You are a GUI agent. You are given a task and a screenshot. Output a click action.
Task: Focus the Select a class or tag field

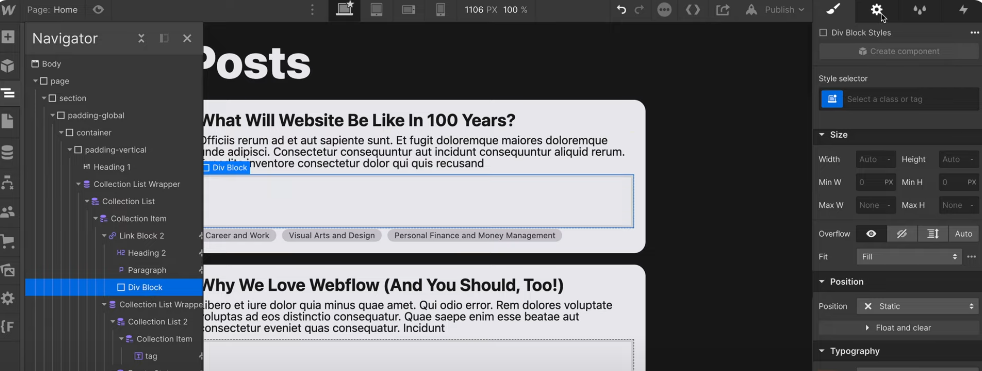click(911, 99)
